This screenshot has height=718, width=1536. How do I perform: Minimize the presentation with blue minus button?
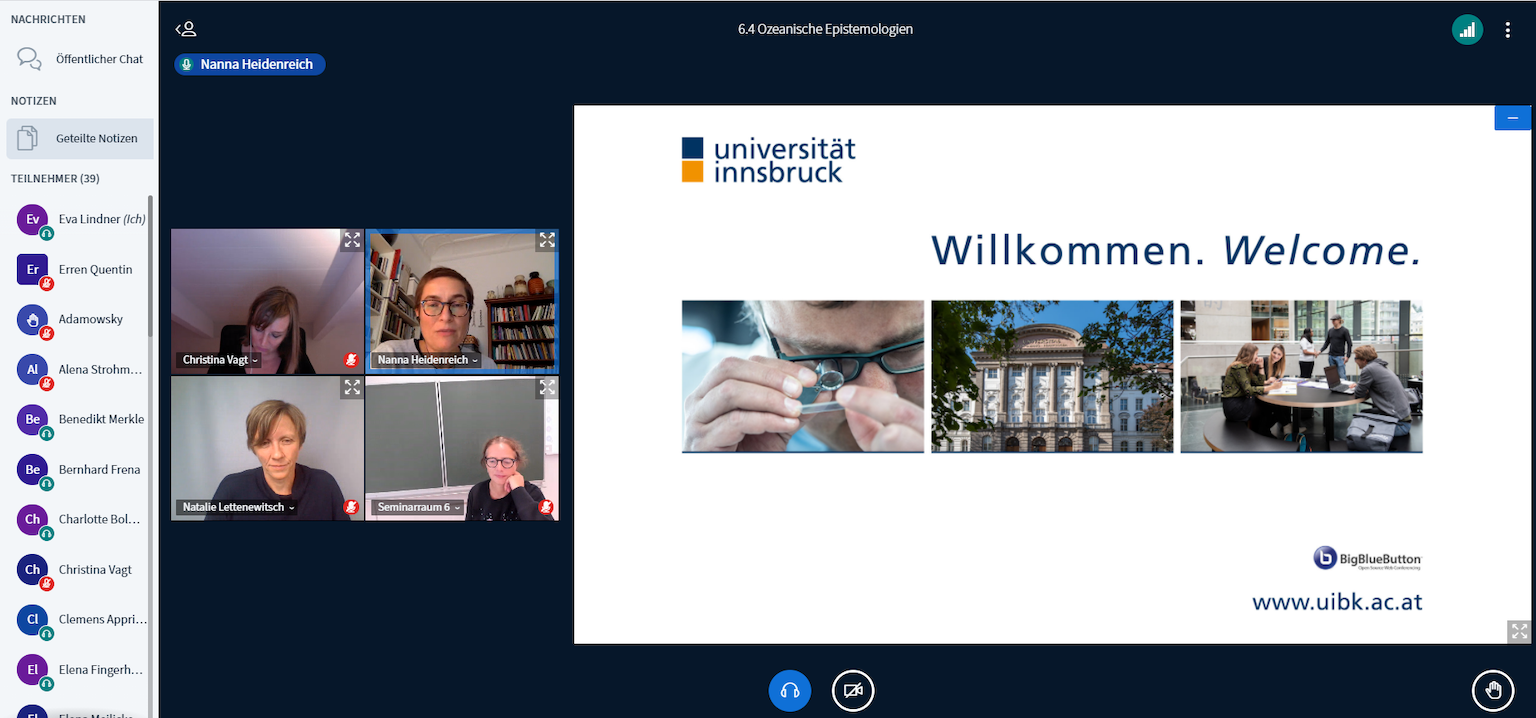click(x=1512, y=118)
